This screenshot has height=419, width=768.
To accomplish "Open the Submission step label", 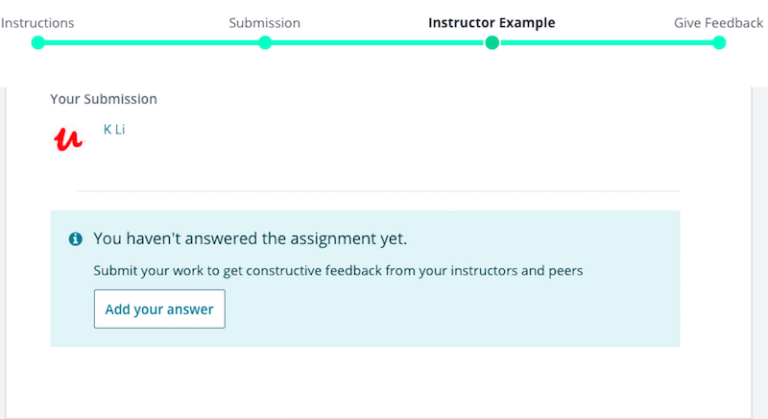I will (x=264, y=23).
